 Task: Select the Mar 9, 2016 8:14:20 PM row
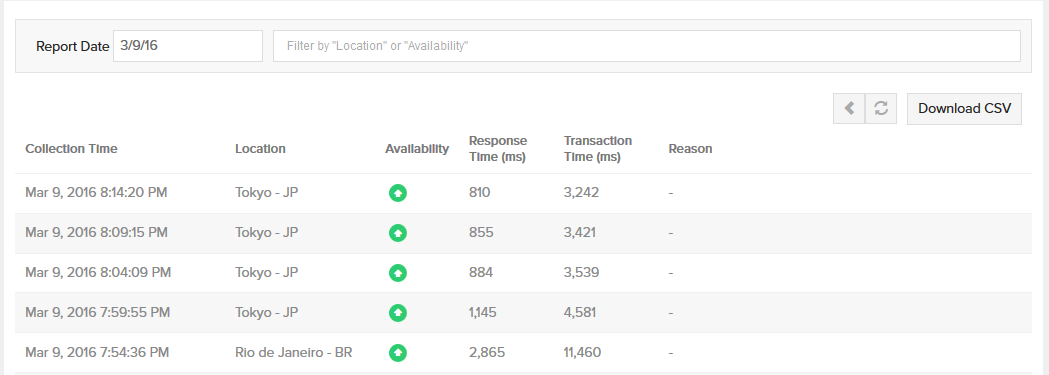click(x=523, y=193)
